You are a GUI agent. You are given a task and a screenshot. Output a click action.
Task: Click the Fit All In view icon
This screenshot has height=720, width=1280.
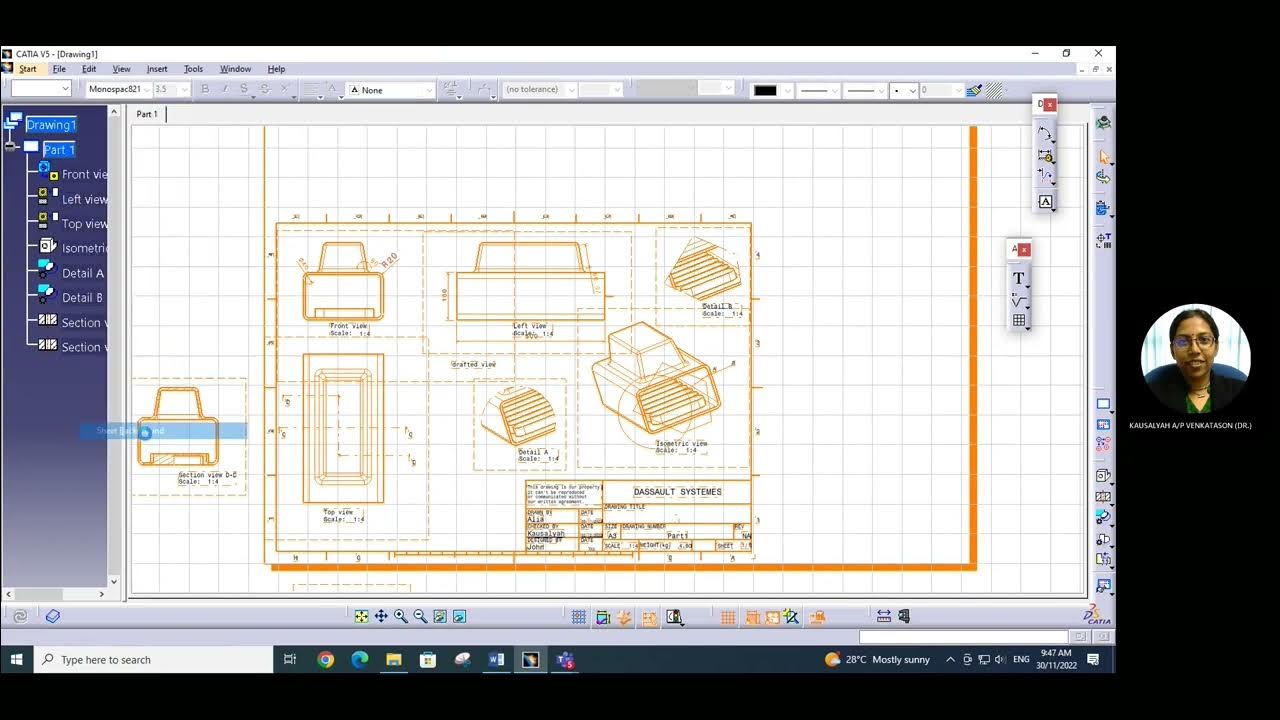click(x=361, y=617)
